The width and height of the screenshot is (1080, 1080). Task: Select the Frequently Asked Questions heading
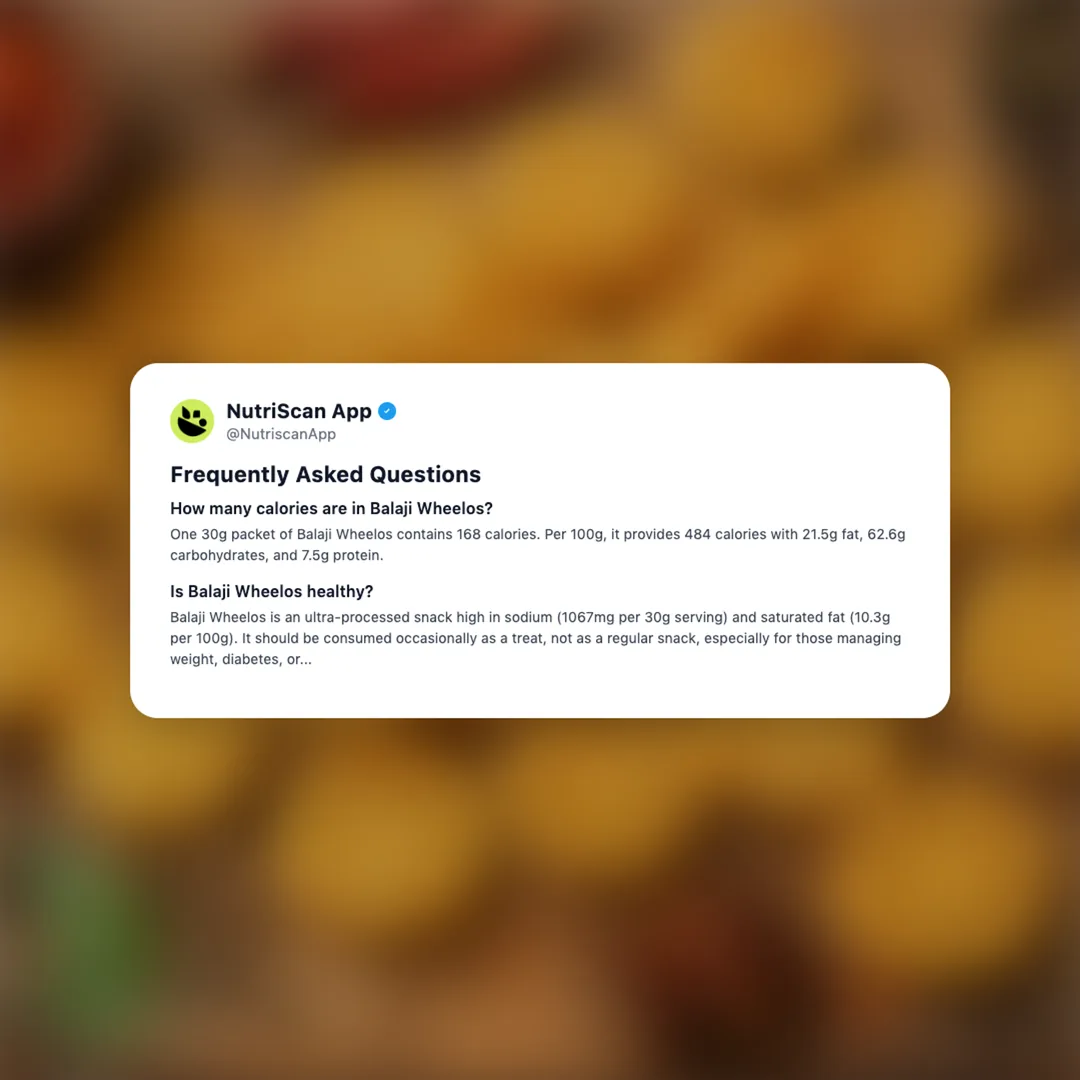pyautogui.click(x=325, y=475)
